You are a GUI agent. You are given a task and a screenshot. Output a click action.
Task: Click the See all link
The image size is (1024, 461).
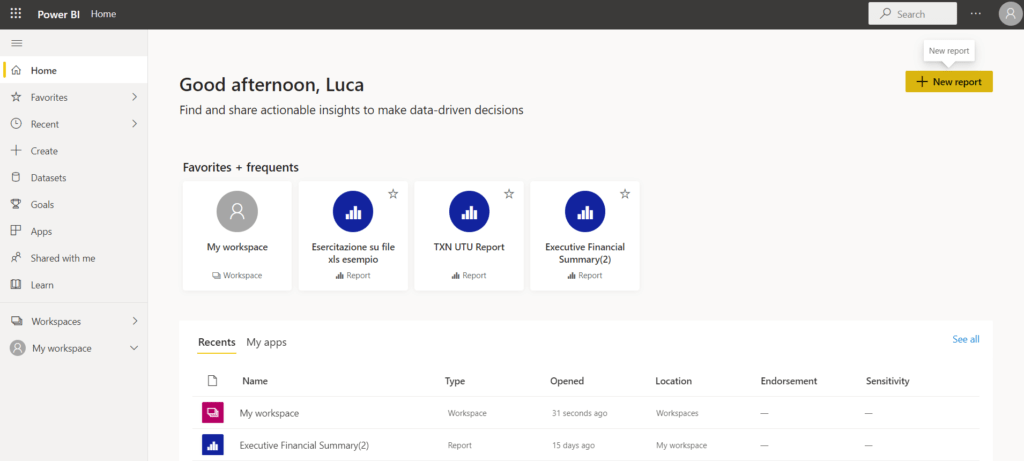point(966,340)
